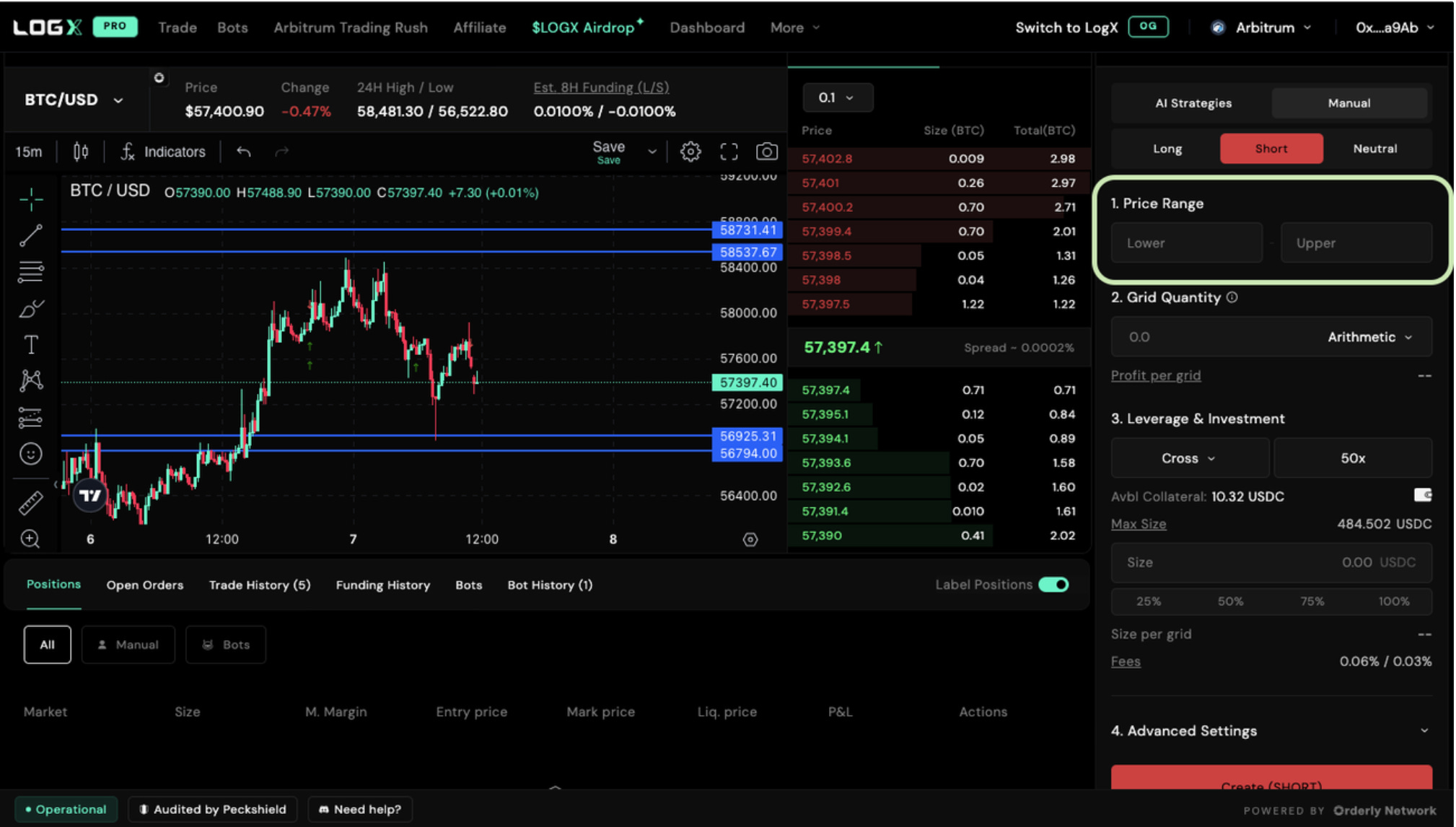Open the Indicators menu
The image size is (1456, 827).
click(x=163, y=152)
